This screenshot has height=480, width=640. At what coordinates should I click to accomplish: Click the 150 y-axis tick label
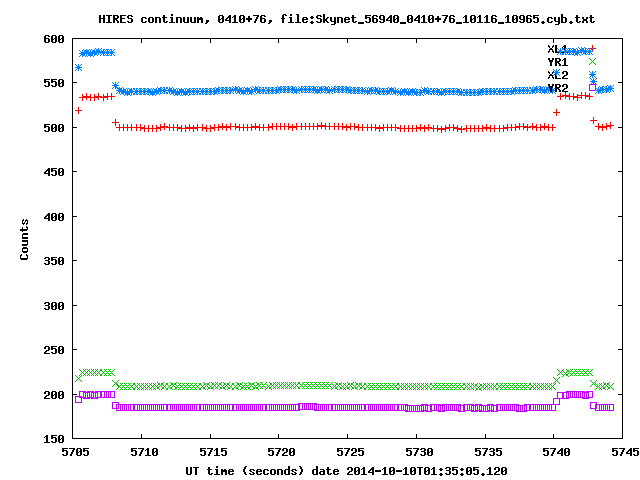click(x=54, y=439)
